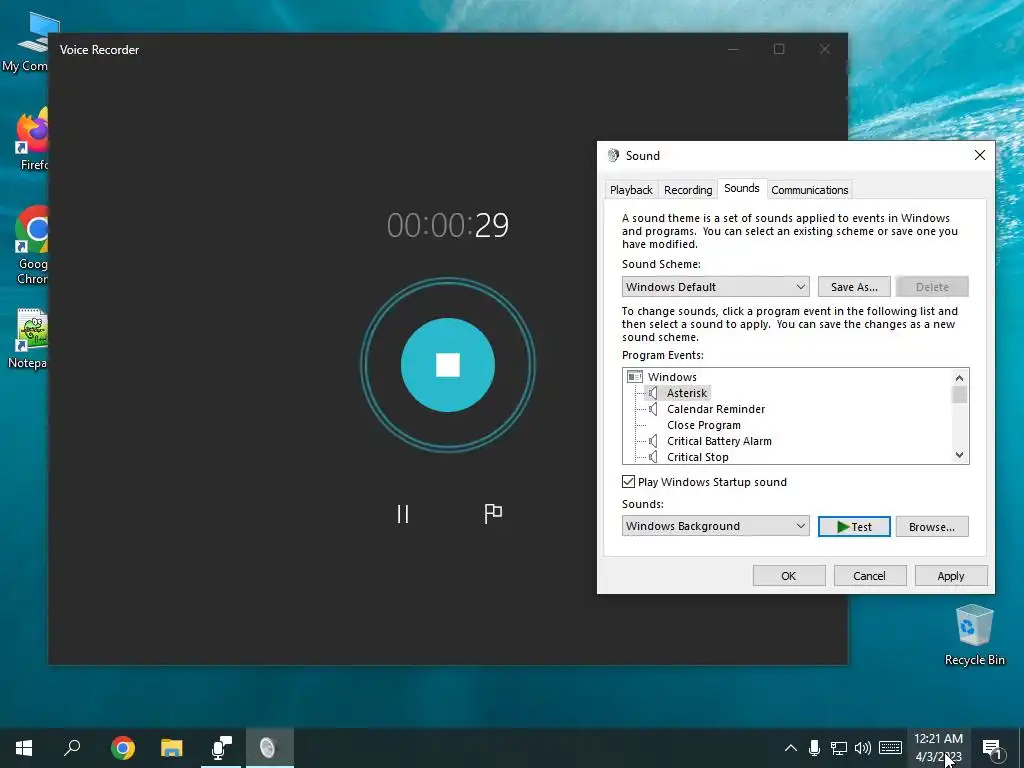Image resolution: width=1024 pixels, height=768 pixels.
Task: Open the Recycle Bin desktop icon
Action: coord(974,635)
